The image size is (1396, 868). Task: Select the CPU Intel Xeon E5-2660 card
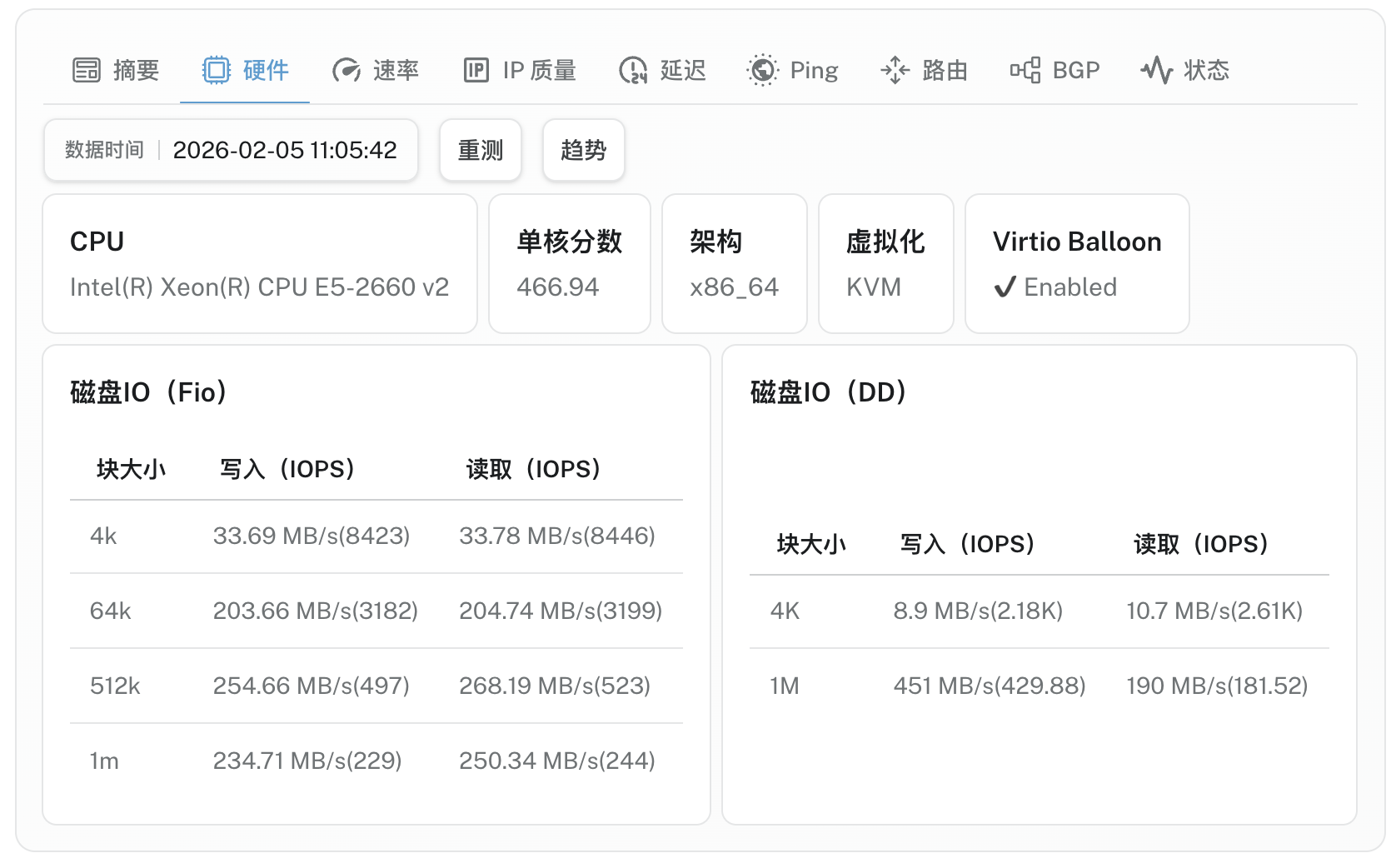tap(260, 262)
